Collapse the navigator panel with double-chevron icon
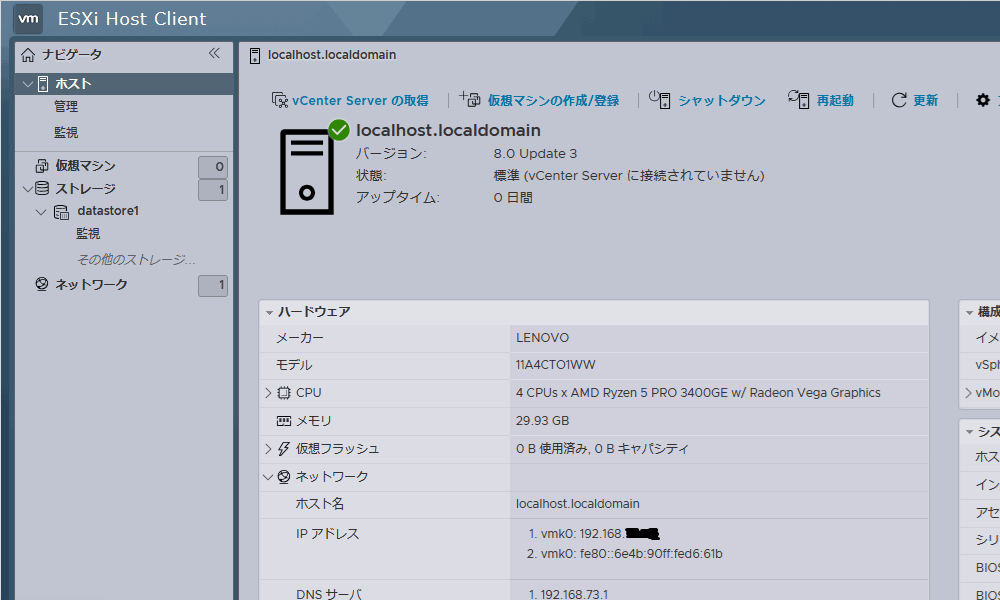Viewport: 1000px width, 600px height. click(x=214, y=54)
